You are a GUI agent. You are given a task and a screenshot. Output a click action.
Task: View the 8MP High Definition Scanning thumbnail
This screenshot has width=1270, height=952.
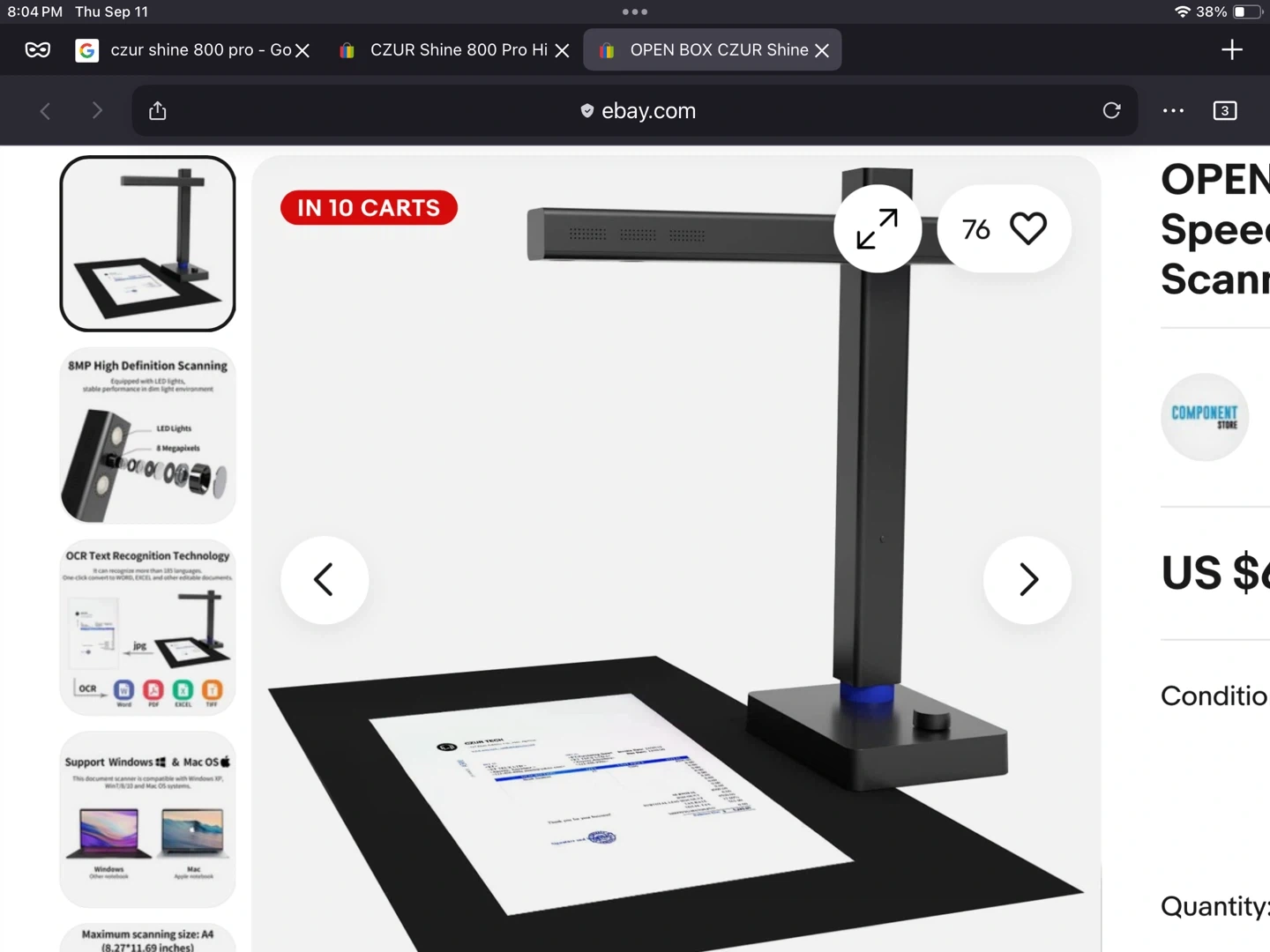tap(148, 435)
